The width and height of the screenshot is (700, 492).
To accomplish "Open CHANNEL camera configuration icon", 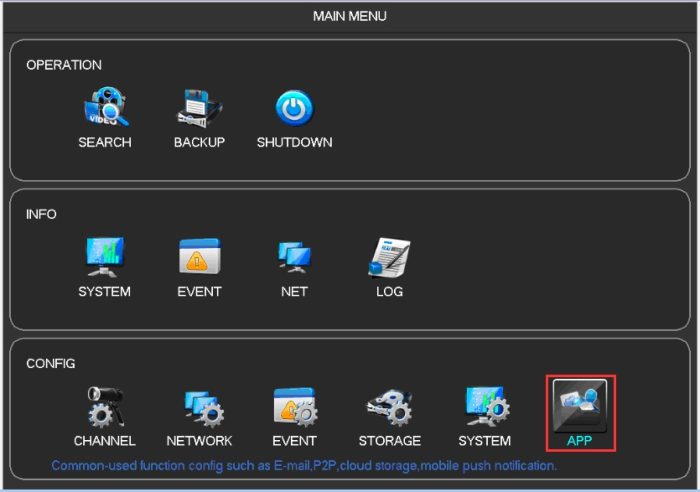I will 105,407.
